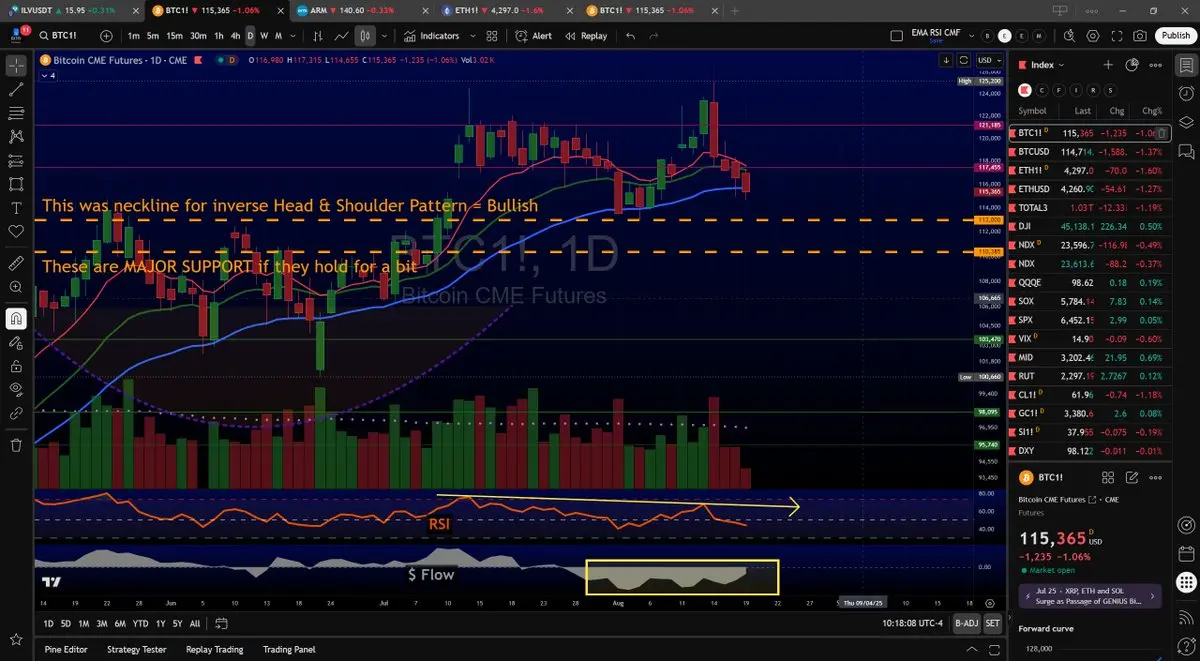Select the crosshair cursor tool
Viewport: 1200px width, 661px height.
16,65
